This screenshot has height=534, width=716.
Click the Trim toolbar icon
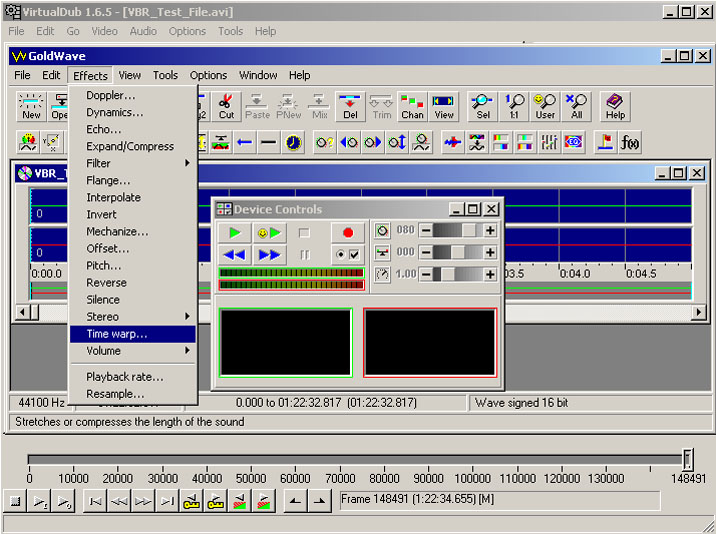381,106
